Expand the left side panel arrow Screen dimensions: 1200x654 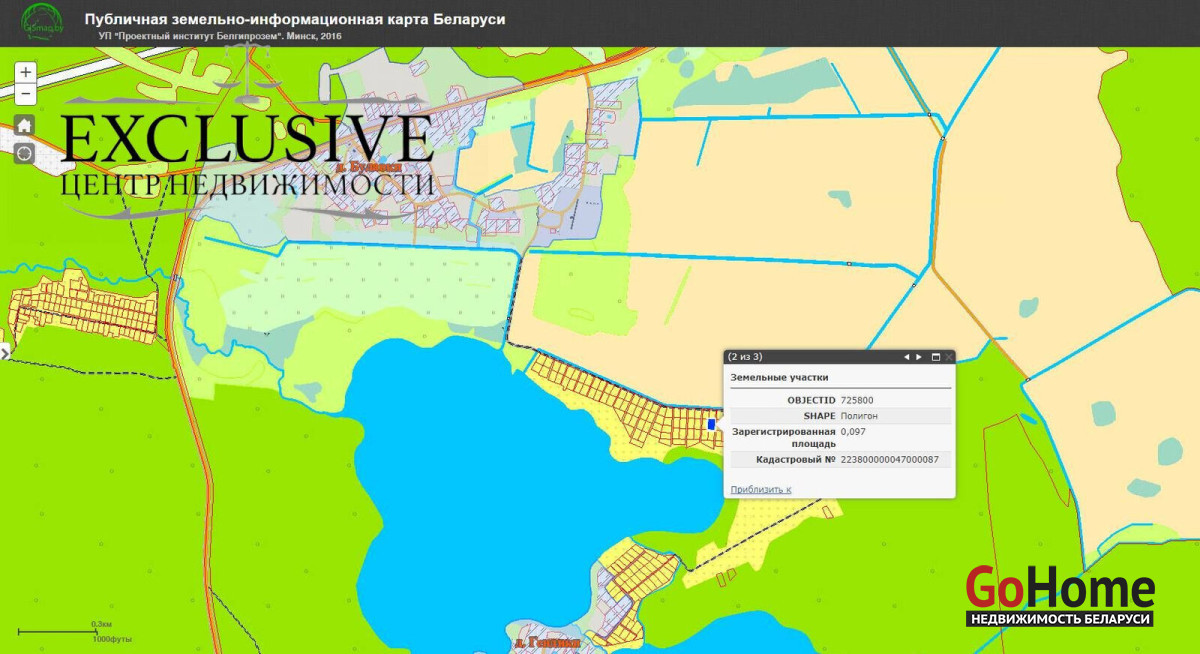coord(4,352)
